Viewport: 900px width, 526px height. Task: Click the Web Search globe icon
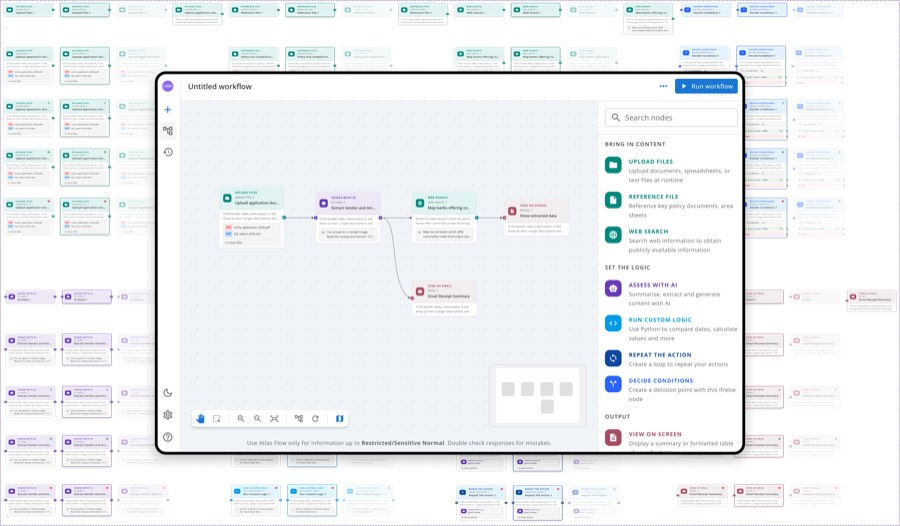[x=613, y=235]
